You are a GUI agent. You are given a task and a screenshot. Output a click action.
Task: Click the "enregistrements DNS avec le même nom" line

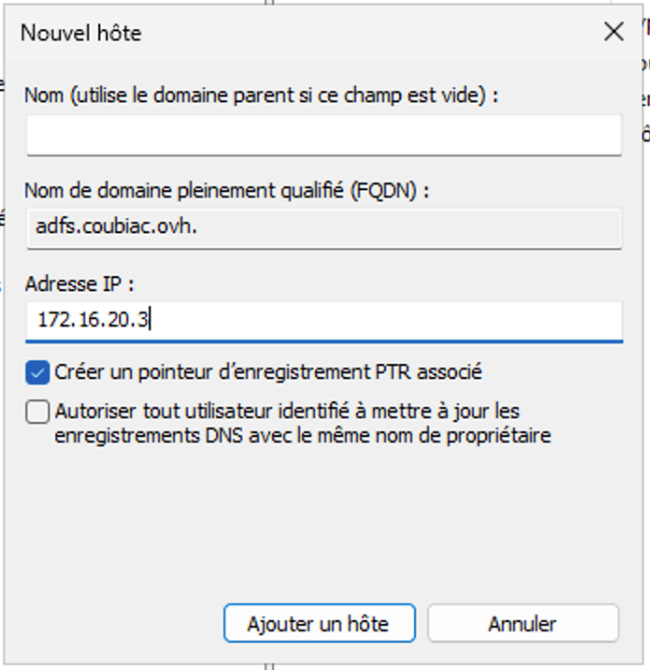click(304, 435)
